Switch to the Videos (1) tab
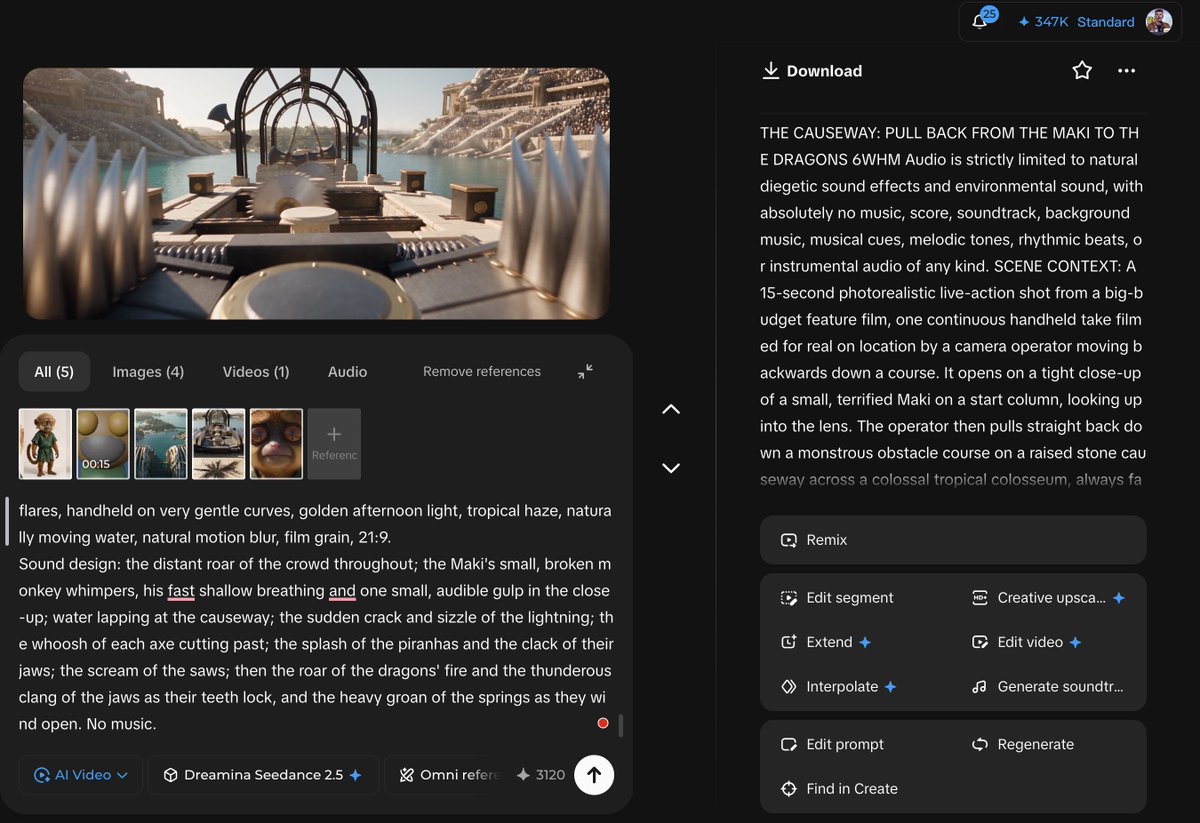The height and width of the screenshot is (823, 1200). [x=256, y=372]
